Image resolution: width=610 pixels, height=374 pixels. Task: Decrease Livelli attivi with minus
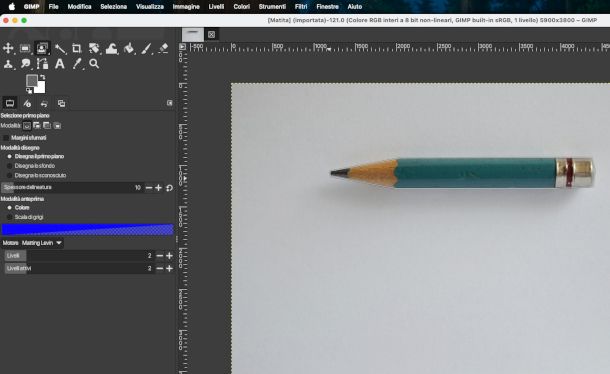click(x=160, y=269)
